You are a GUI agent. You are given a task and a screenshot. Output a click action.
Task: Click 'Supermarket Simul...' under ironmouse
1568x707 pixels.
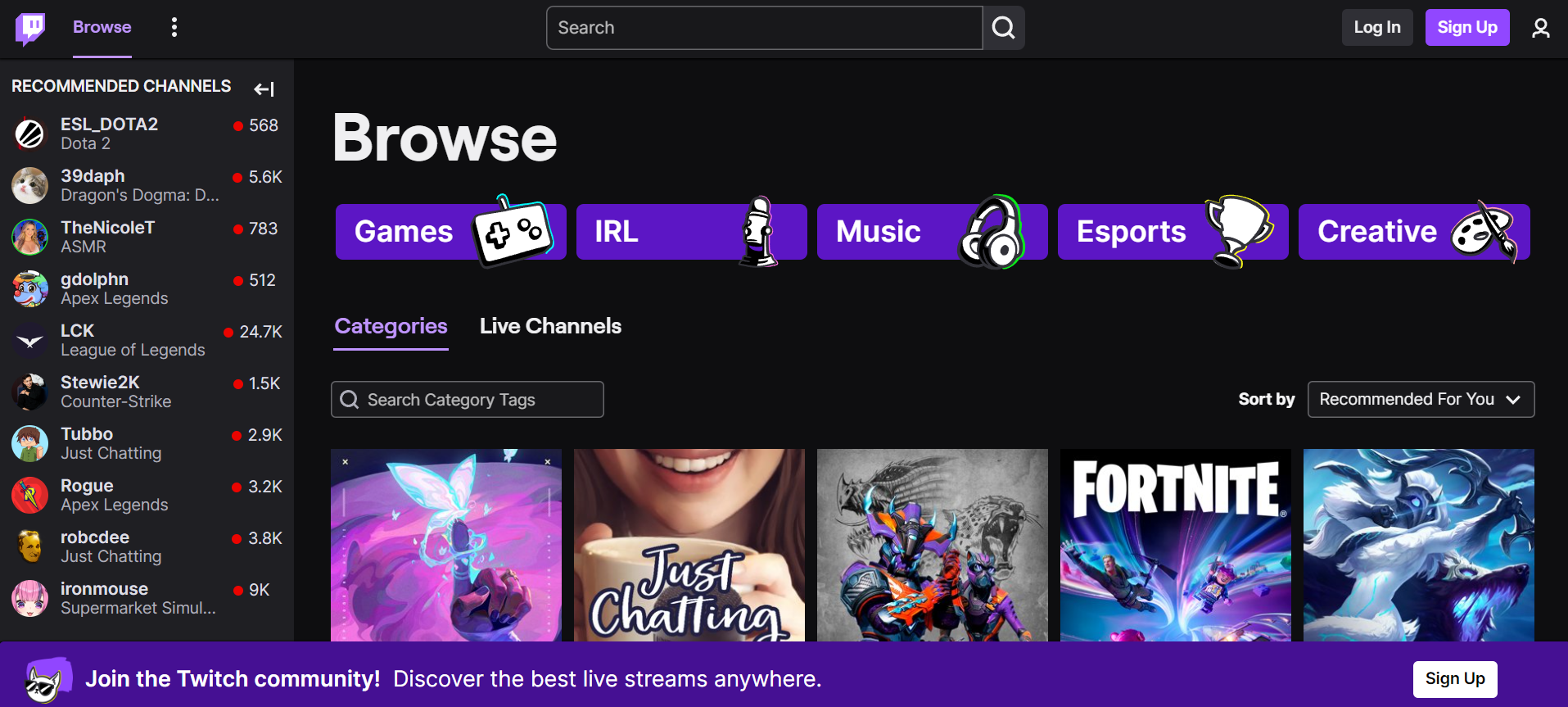tap(138, 608)
